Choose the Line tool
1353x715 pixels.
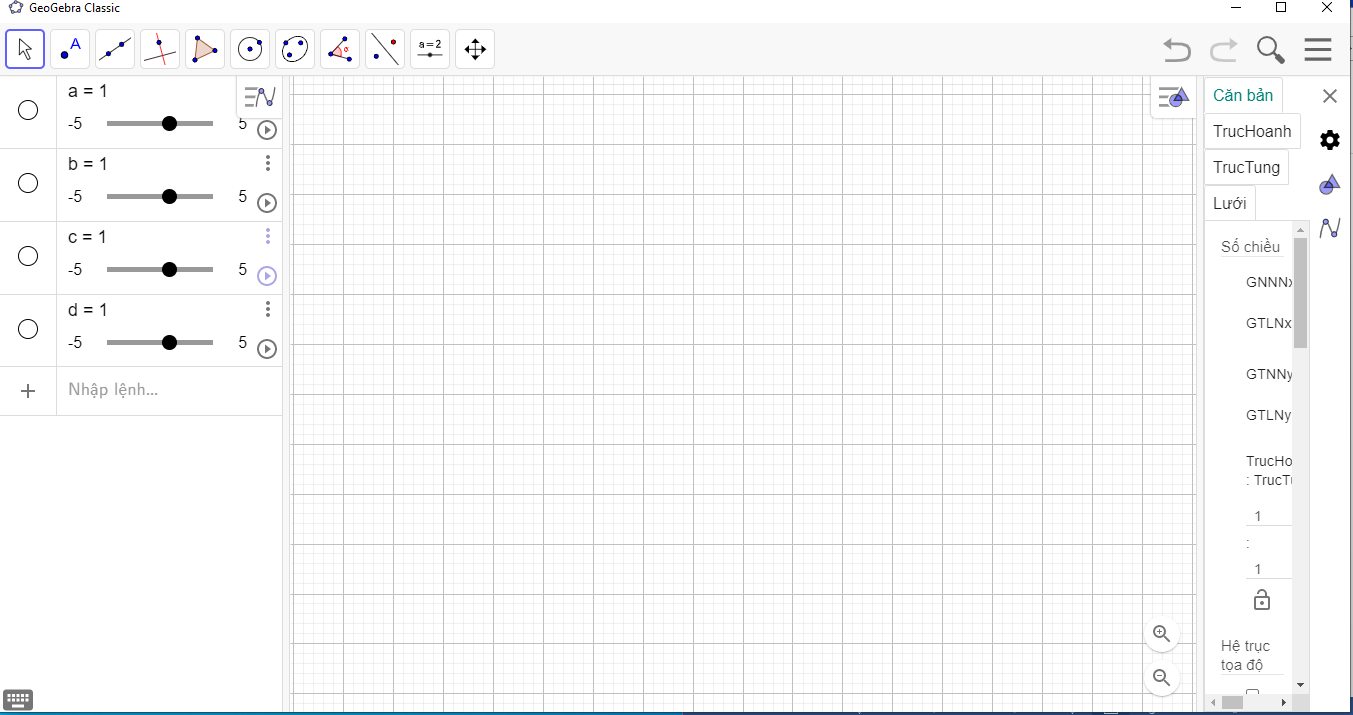(115, 49)
